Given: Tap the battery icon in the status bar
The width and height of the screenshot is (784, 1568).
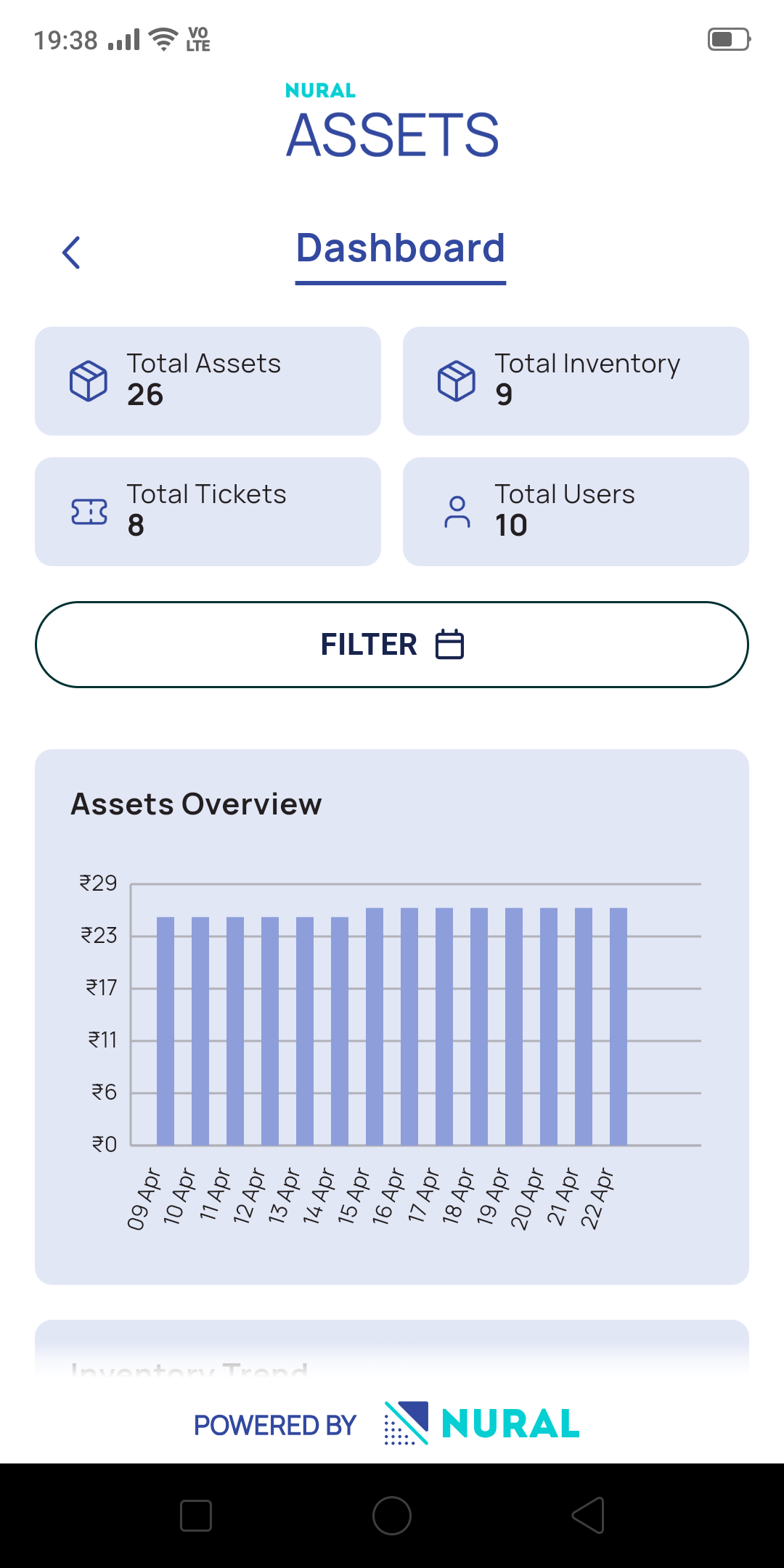Looking at the screenshot, I should (x=729, y=39).
